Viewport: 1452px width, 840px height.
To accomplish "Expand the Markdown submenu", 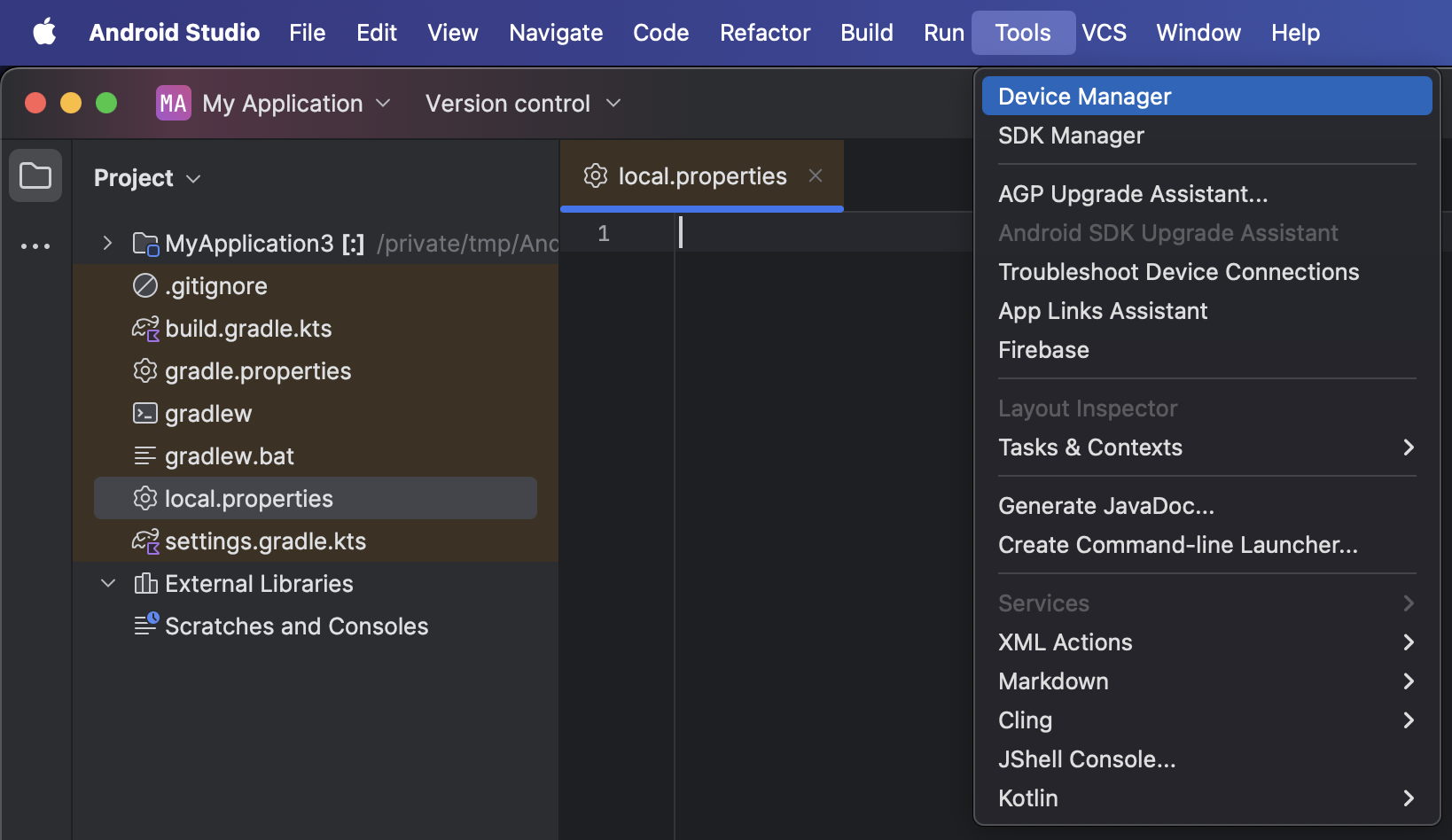I will pyautogui.click(x=1206, y=681).
